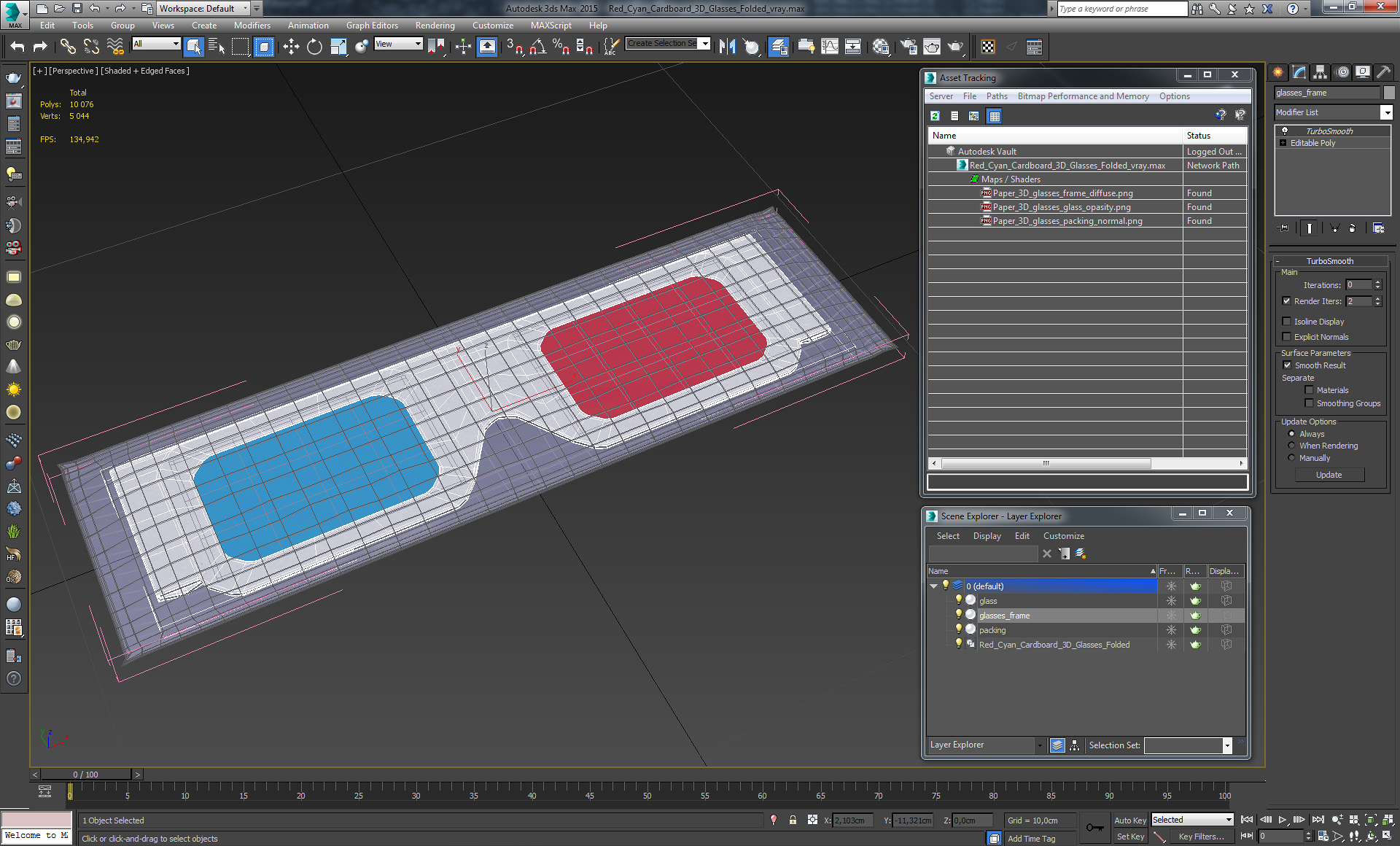The width and height of the screenshot is (1400, 846).
Task: Open Selection Set dropdown in Layer Explorer
Action: pyautogui.click(x=1227, y=745)
